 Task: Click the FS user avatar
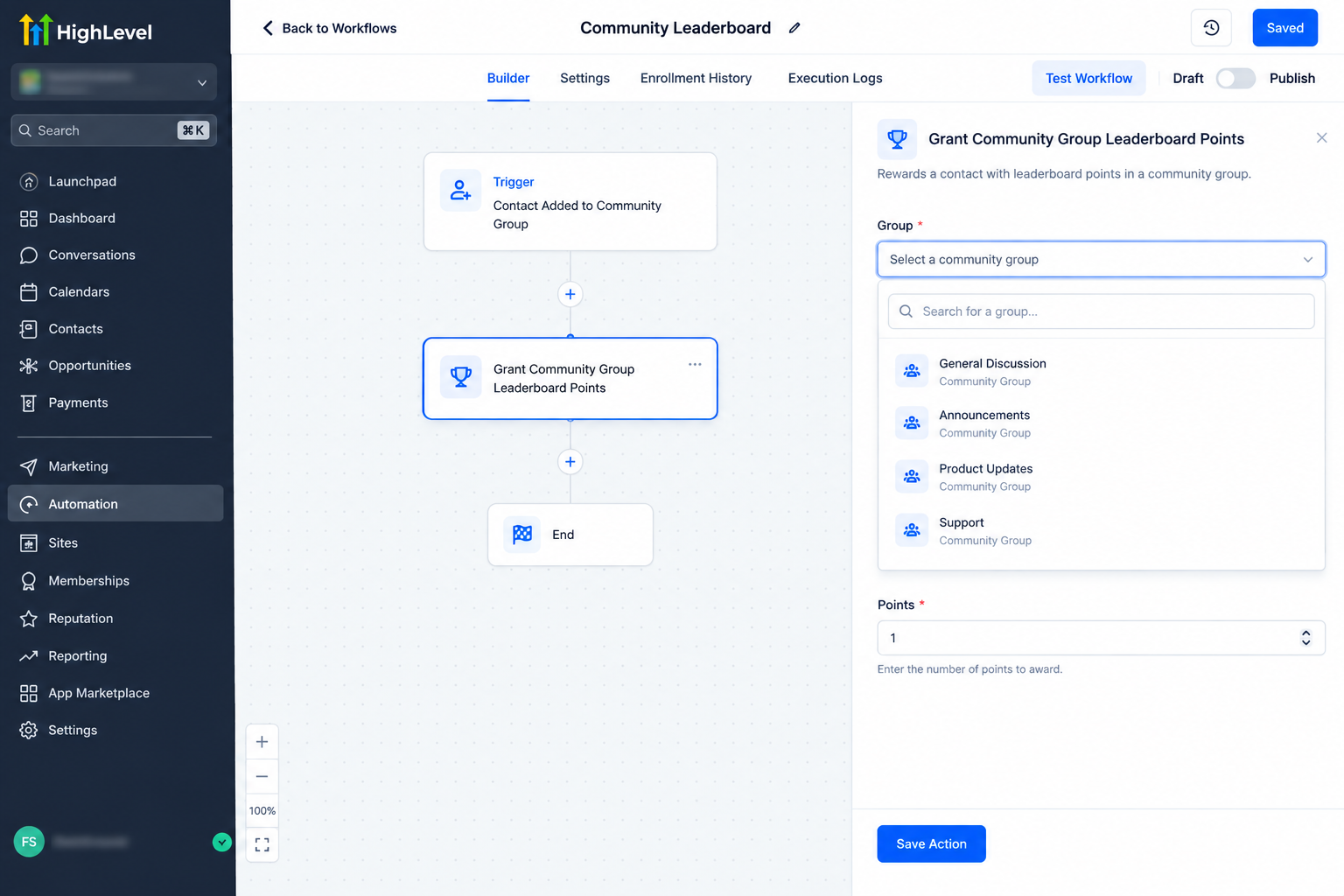29,842
